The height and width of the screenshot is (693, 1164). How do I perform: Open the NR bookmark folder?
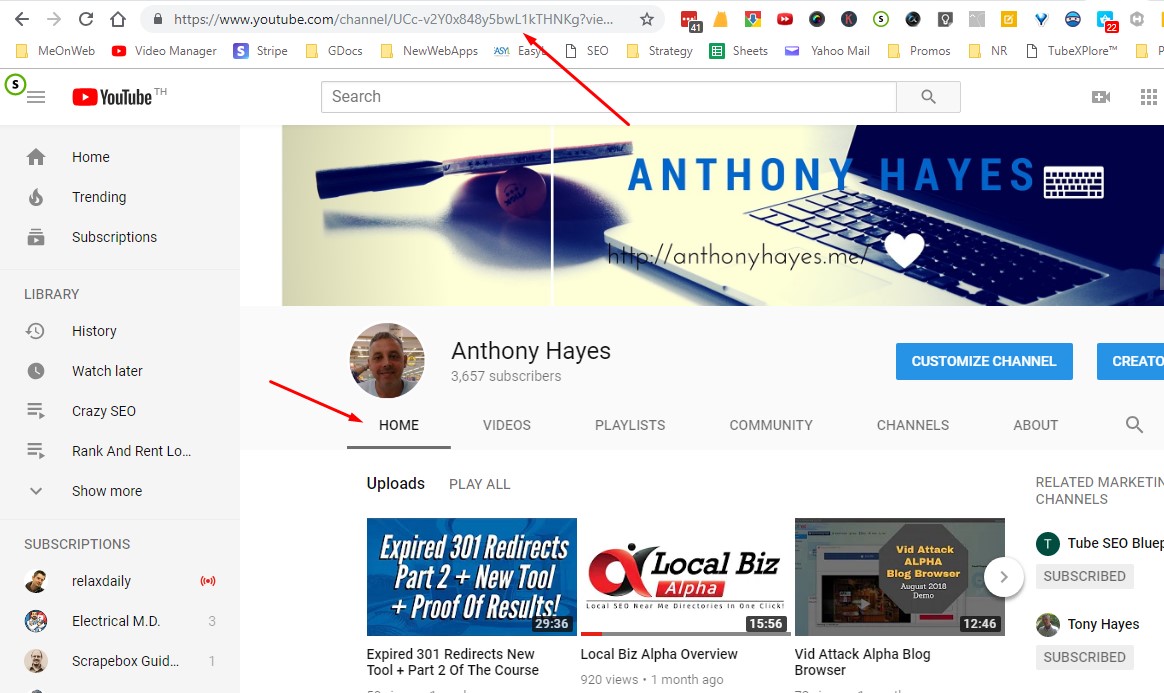pyautogui.click(x=988, y=50)
